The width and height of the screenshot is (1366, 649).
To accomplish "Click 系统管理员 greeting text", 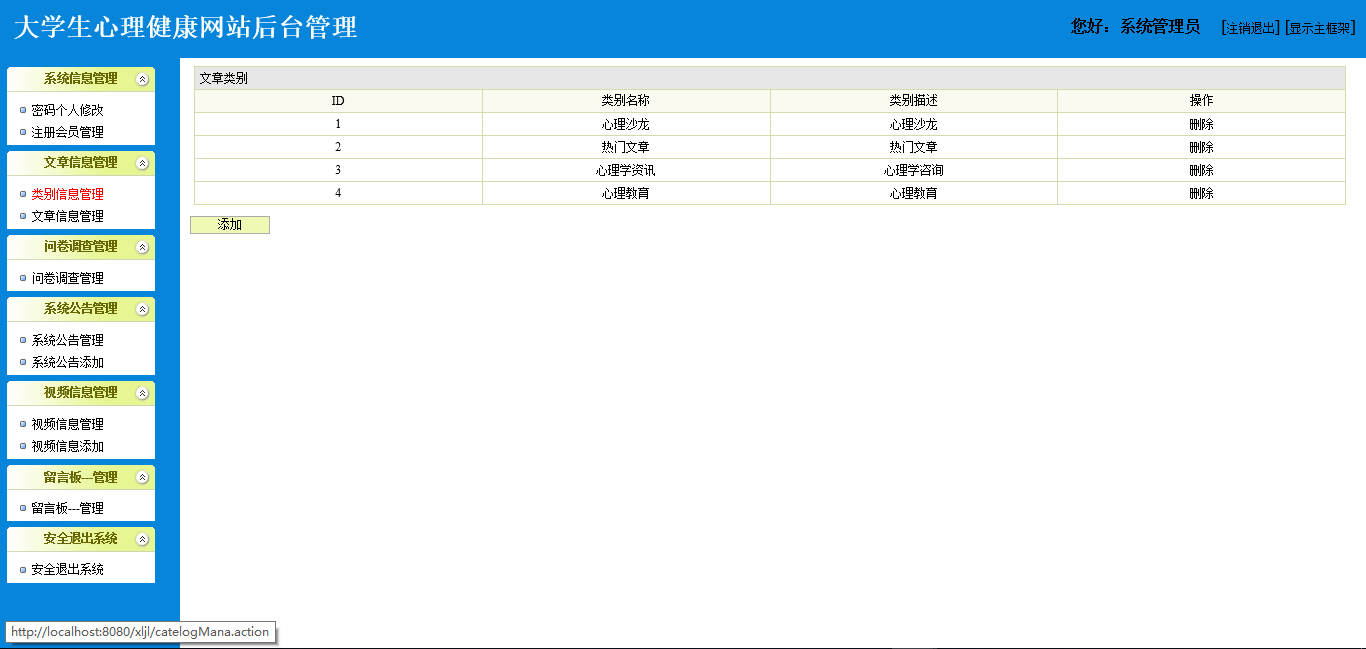I will (1160, 27).
